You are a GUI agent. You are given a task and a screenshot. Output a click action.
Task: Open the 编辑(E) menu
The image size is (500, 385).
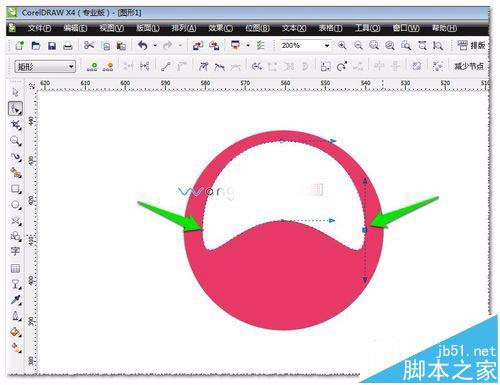75,28
